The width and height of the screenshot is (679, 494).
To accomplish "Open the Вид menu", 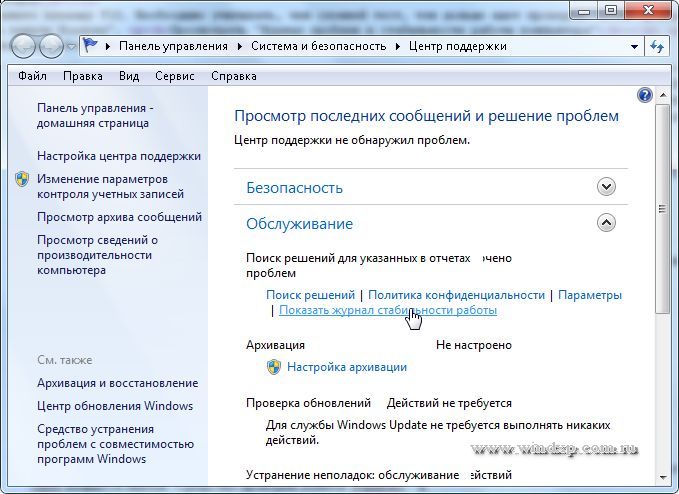I will point(129,76).
